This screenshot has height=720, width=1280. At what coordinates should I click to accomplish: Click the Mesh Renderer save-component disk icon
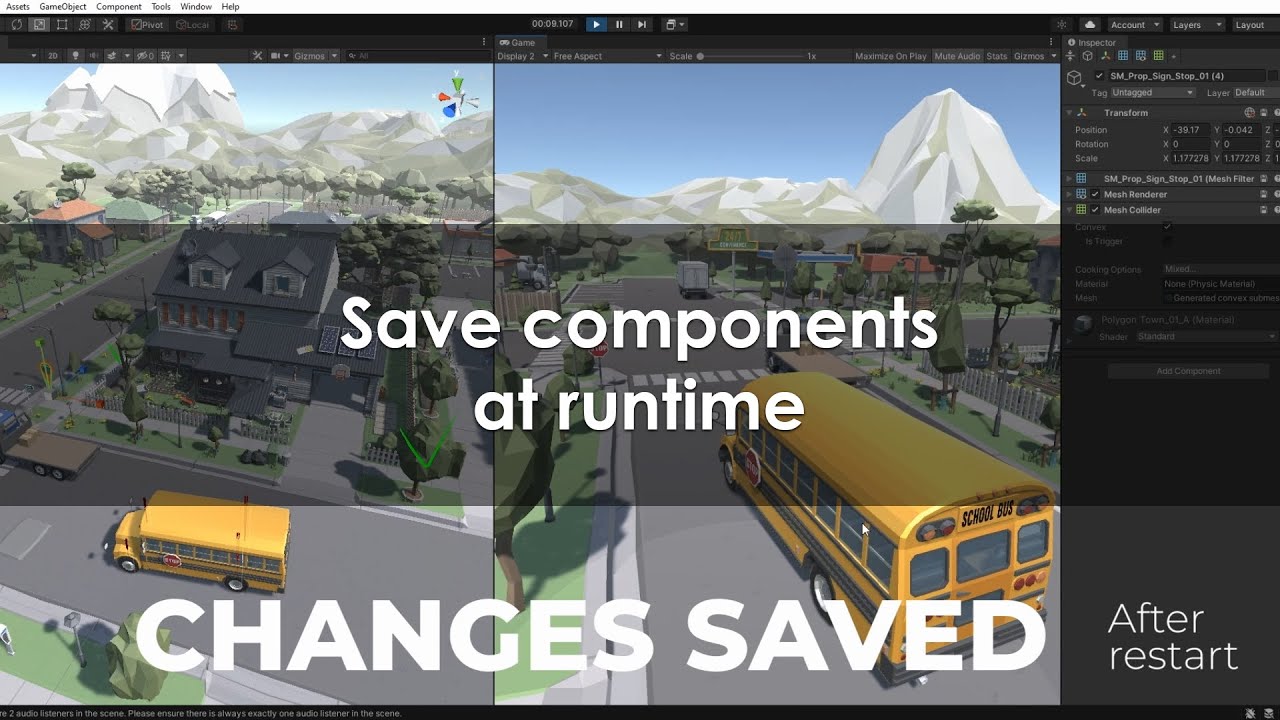(x=1263, y=194)
